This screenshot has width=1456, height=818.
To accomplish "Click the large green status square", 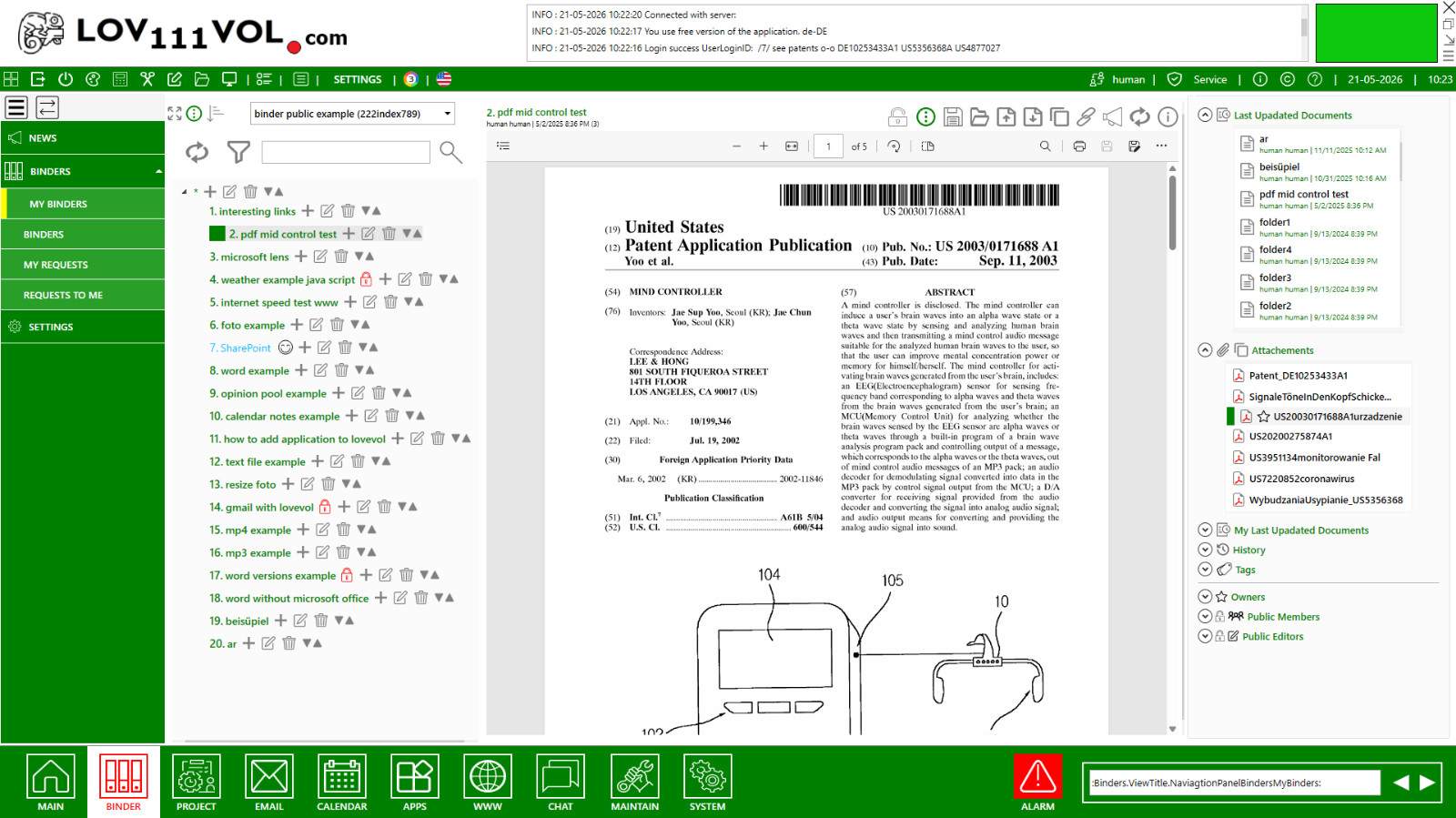I will (x=1376, y=33).
